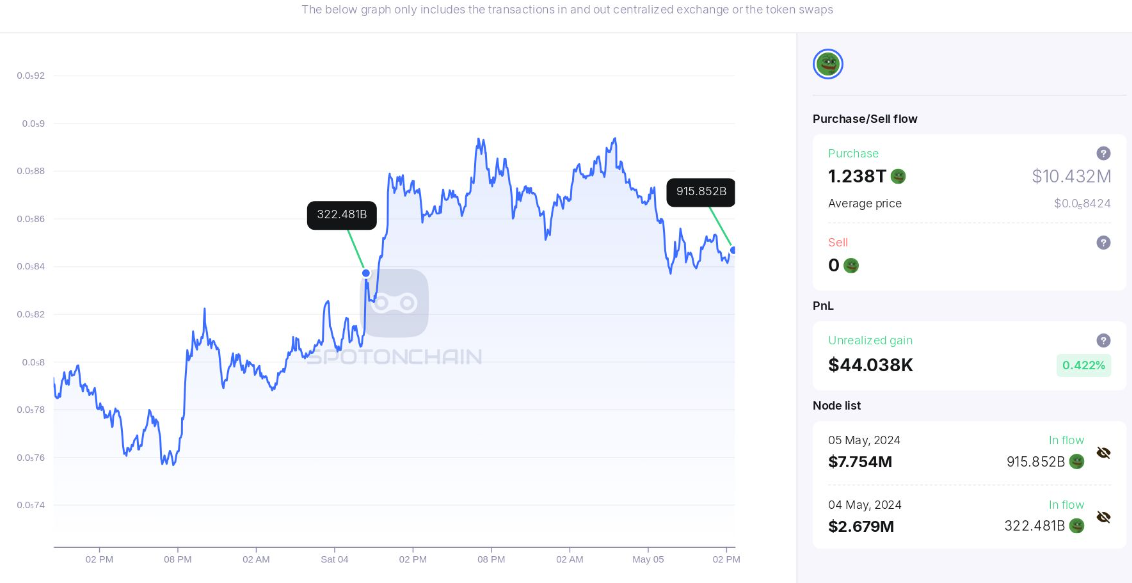Hide the 05 May, 2024 node from the chart
Viewport: 1132px width, 583px height.
click(x=1103, y=453)
